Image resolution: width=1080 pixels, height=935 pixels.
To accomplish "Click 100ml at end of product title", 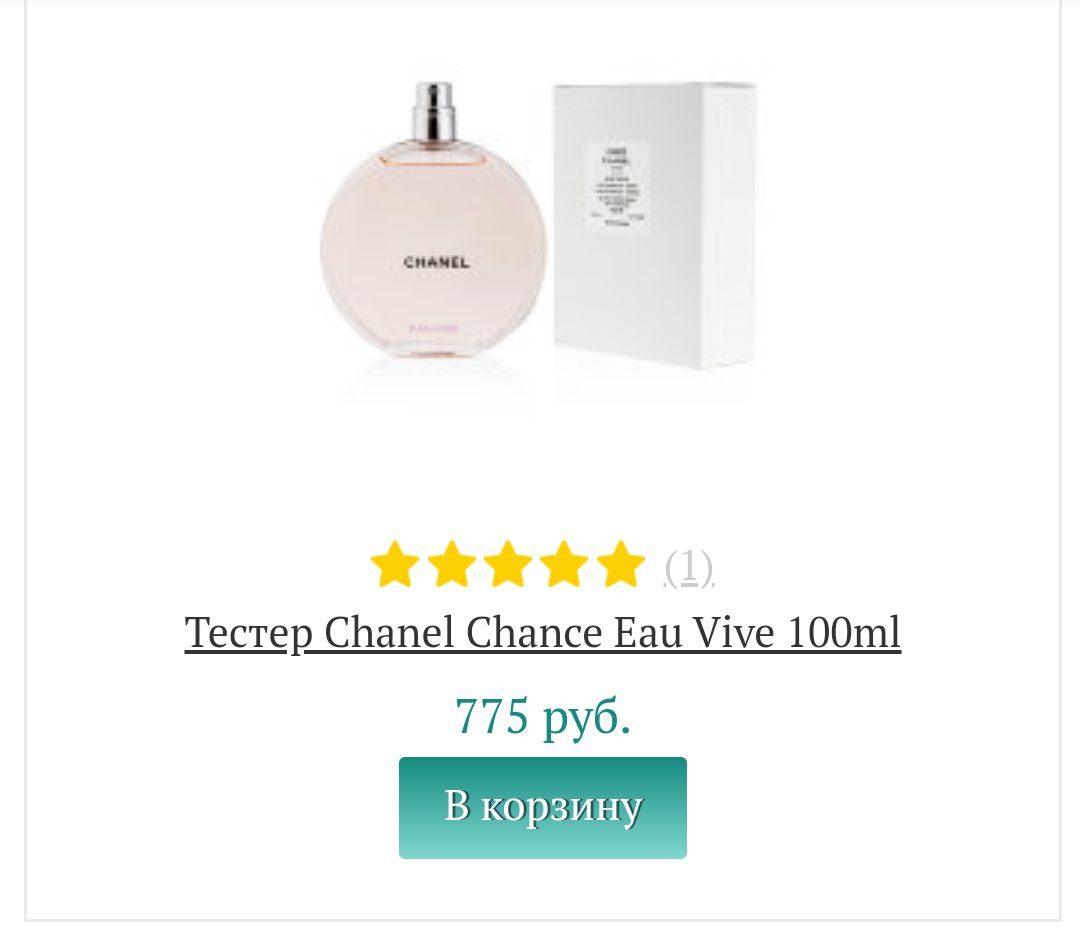I will pyautogui.click(x=843, y=632).
